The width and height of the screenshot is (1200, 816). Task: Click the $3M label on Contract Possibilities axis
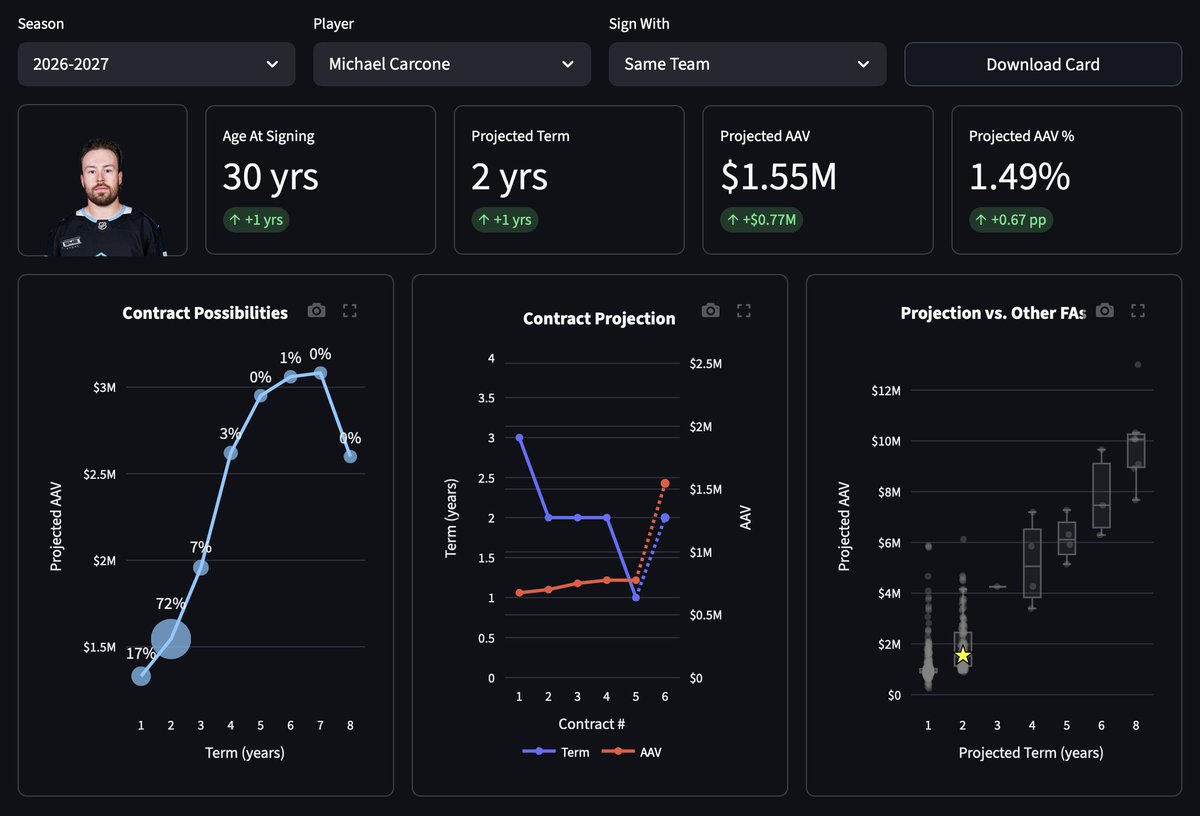click(103, 387)
